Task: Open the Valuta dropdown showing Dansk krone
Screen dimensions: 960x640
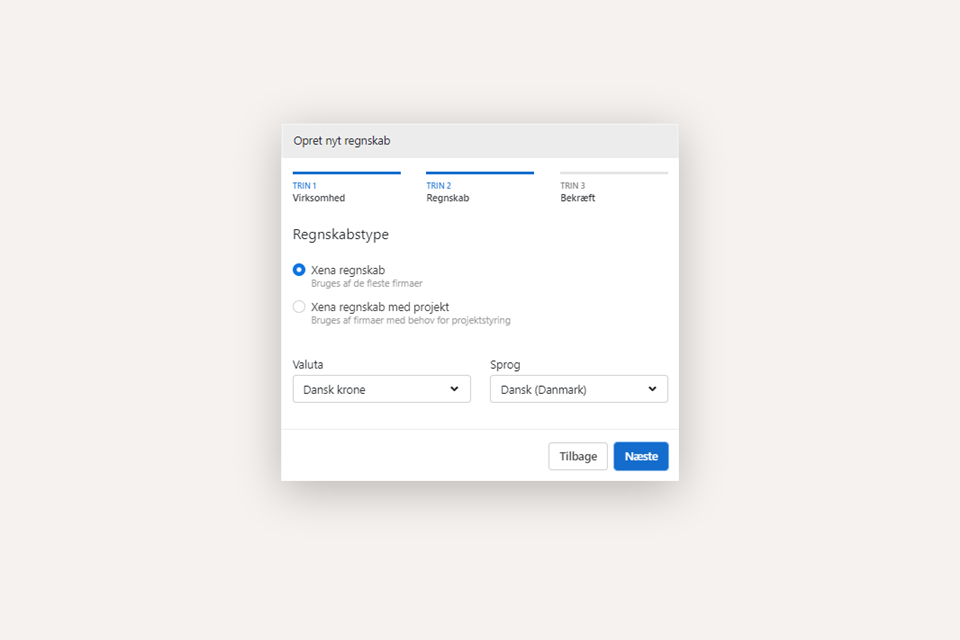Action: click(381, 389)
